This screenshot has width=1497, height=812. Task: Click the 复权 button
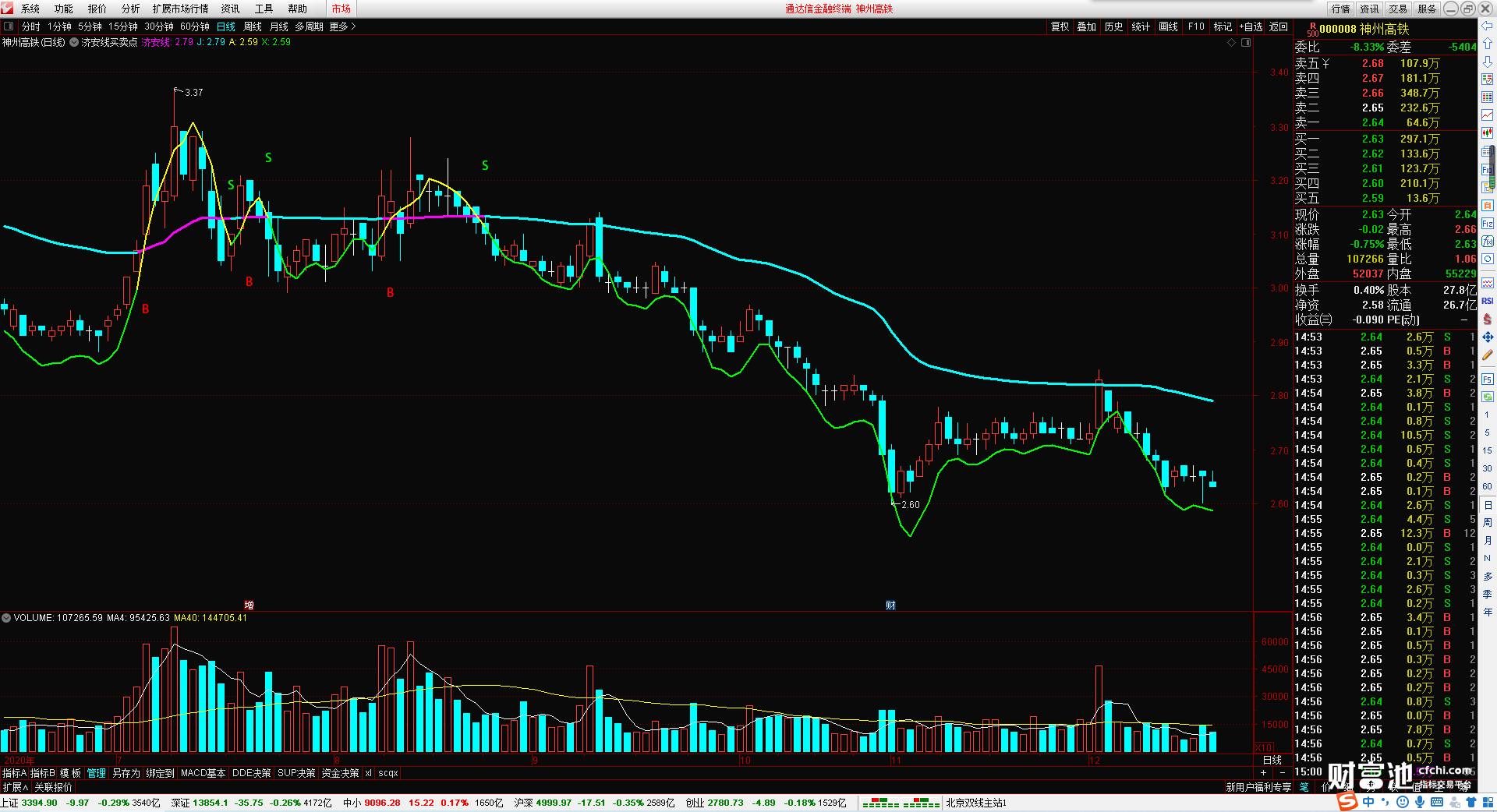(1060, 26)
